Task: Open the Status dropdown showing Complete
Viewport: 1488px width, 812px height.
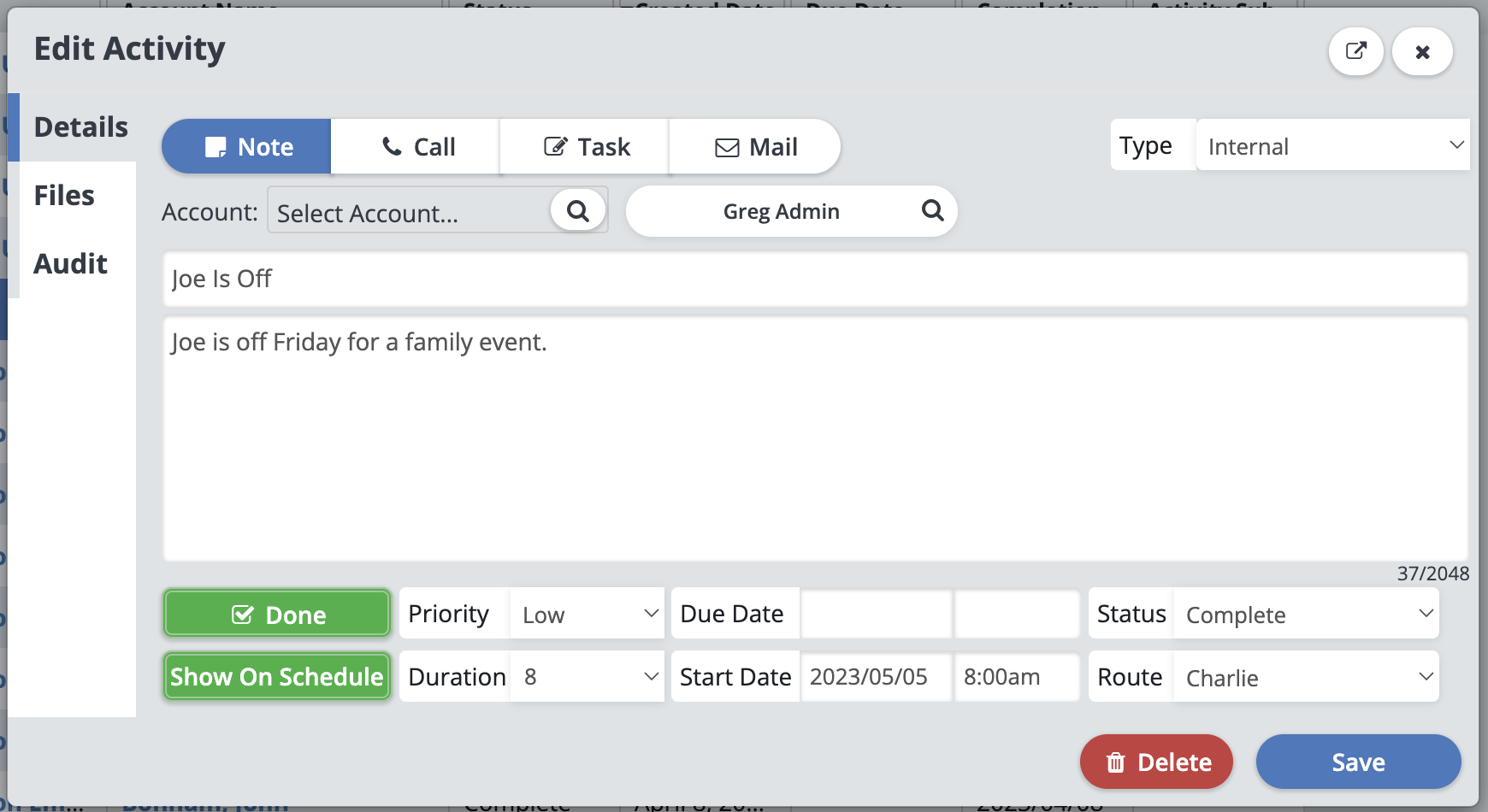Action: 1306,614
